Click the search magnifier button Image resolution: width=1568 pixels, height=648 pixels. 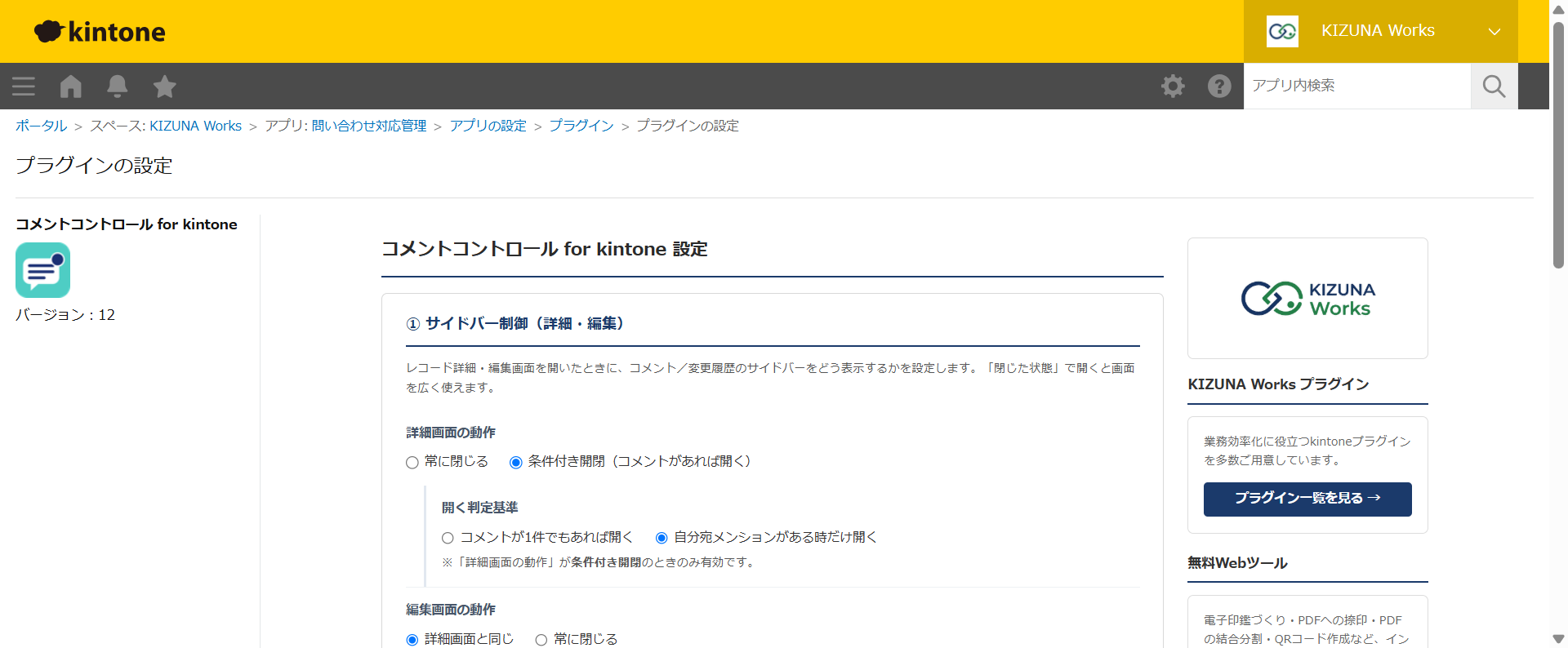[1494, 86]
